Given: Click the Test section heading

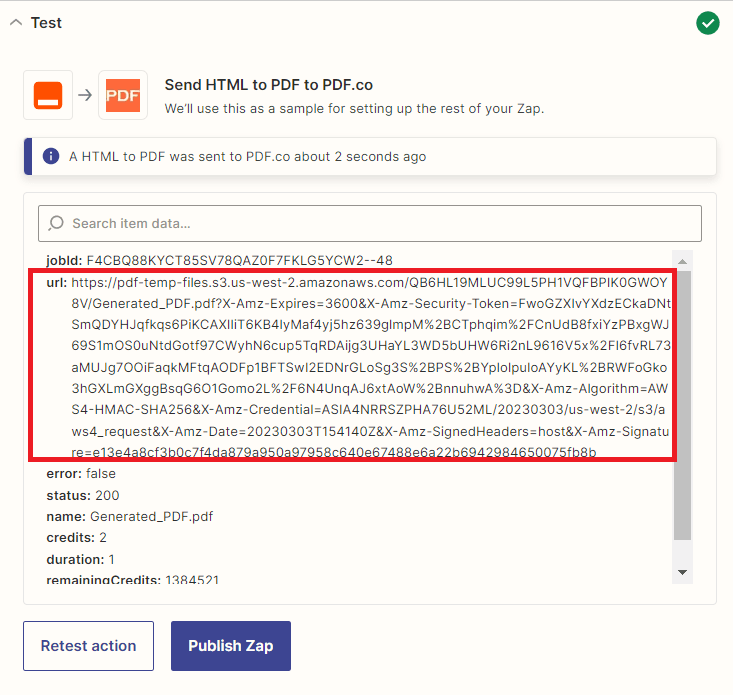Looking at the screenshot, I should click(46, 23).
